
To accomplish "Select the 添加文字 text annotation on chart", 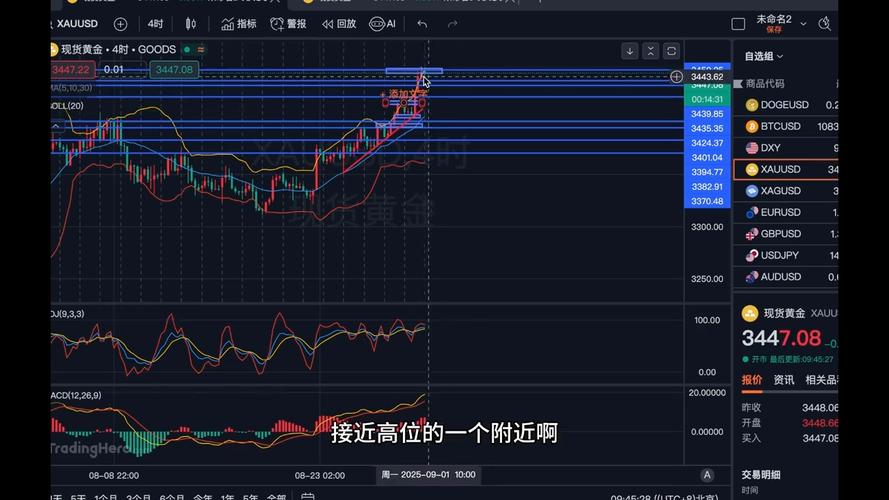I will [408, 94].
